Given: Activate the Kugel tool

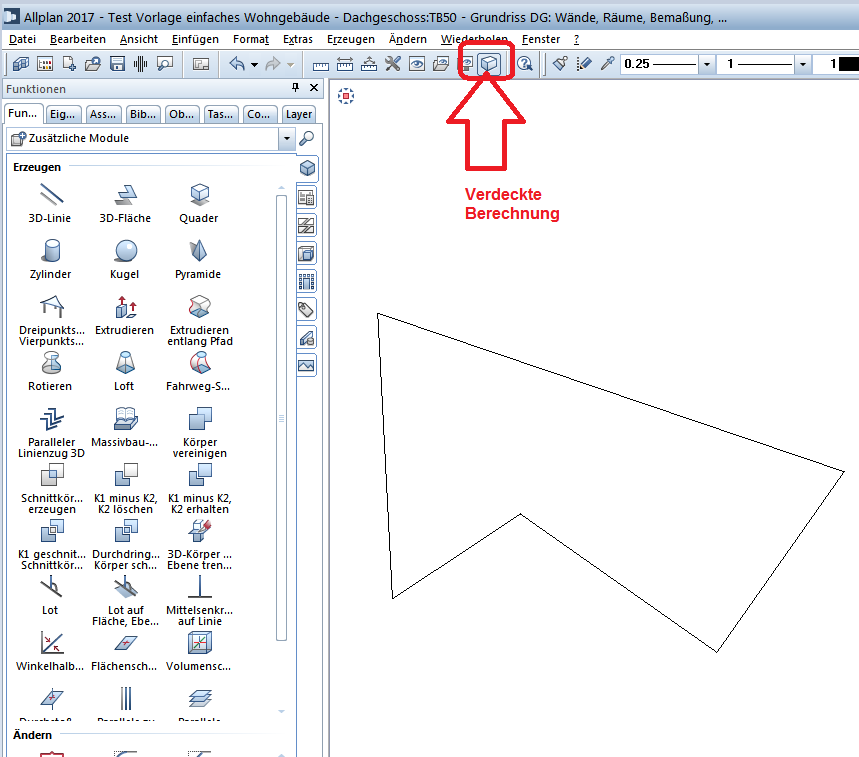Looking at the screenshot, I should pos(125,250).
